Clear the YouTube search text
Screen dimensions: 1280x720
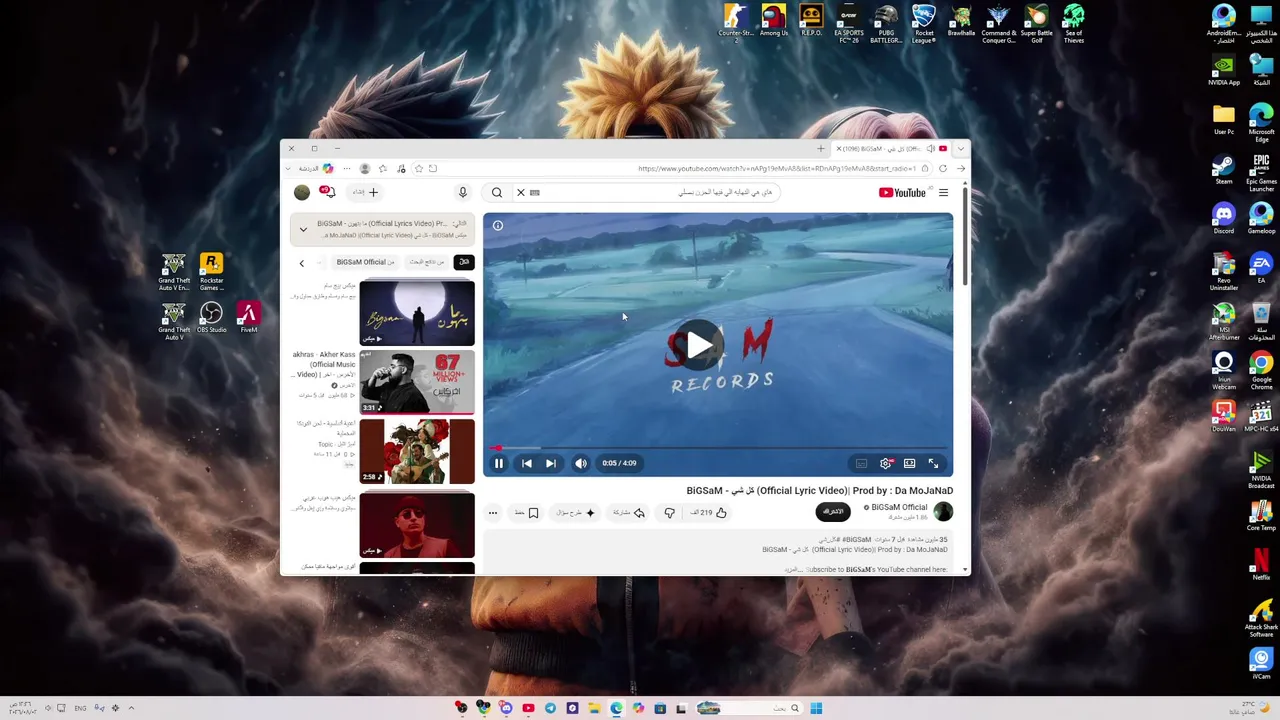520,193
